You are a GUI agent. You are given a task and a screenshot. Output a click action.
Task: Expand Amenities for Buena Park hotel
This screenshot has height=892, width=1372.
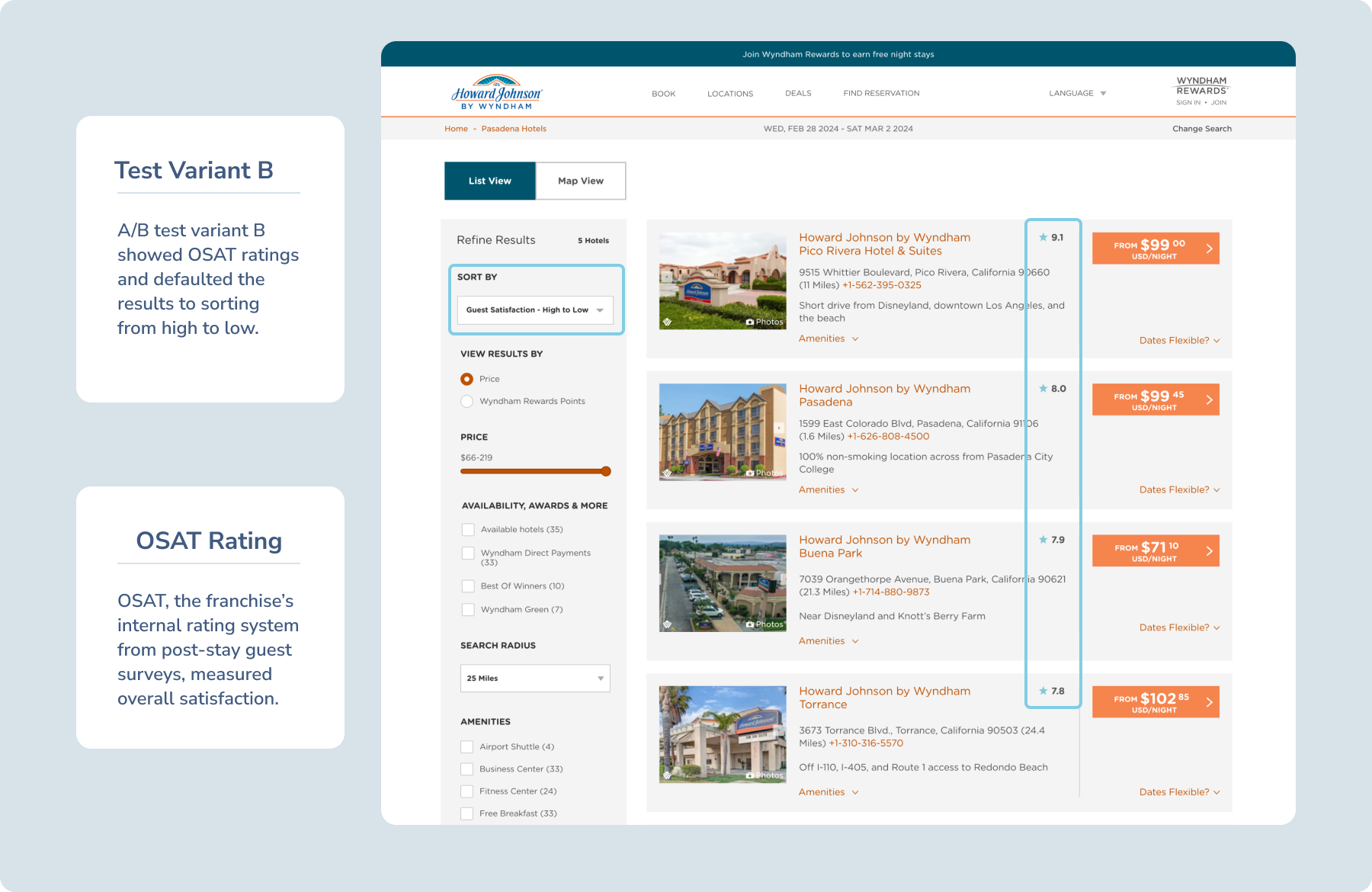[x=829, y=640]
